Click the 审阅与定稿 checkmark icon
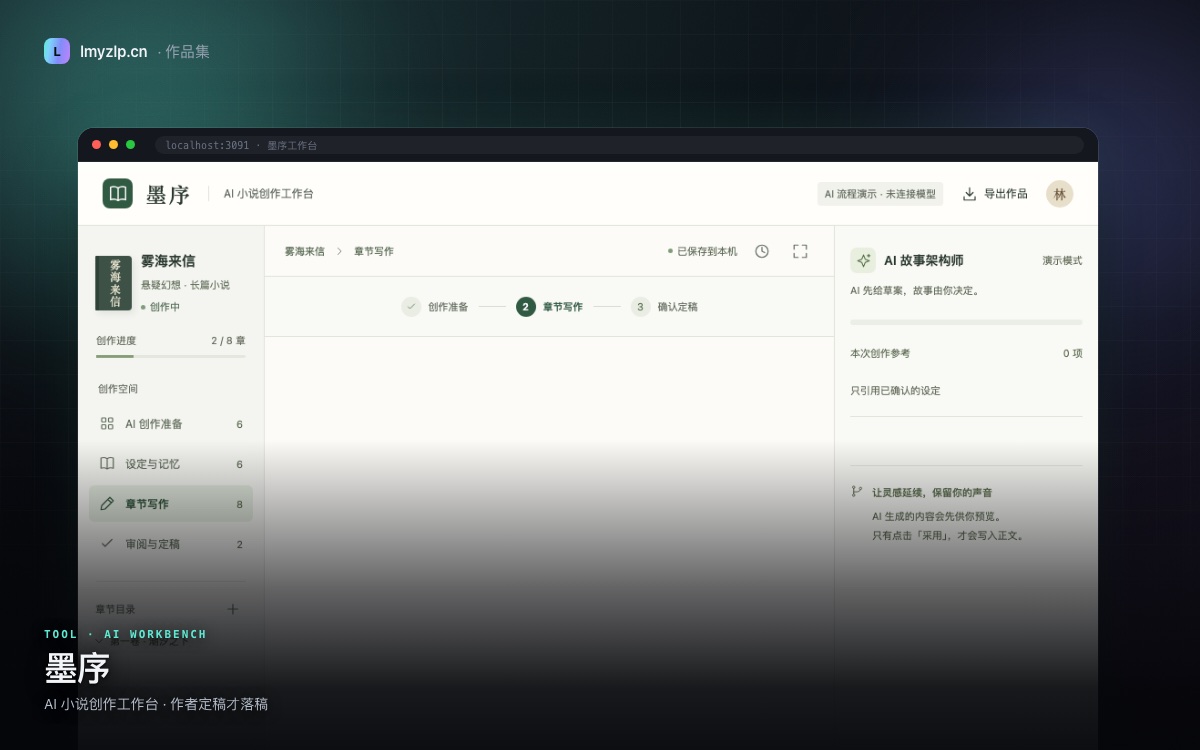Viewport: 1200px width, 750px height. pos(107,544)
